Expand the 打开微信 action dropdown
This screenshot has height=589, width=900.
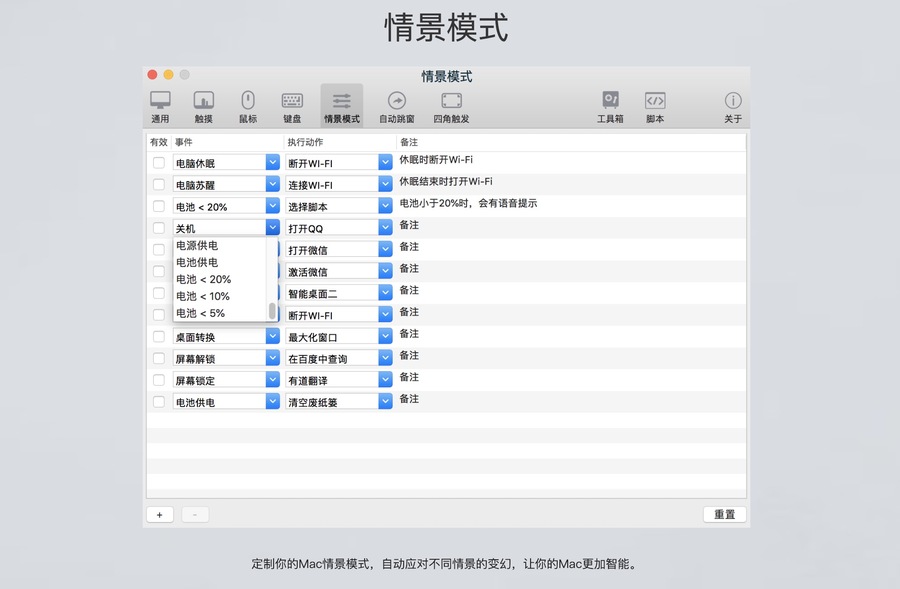[385, 250]
